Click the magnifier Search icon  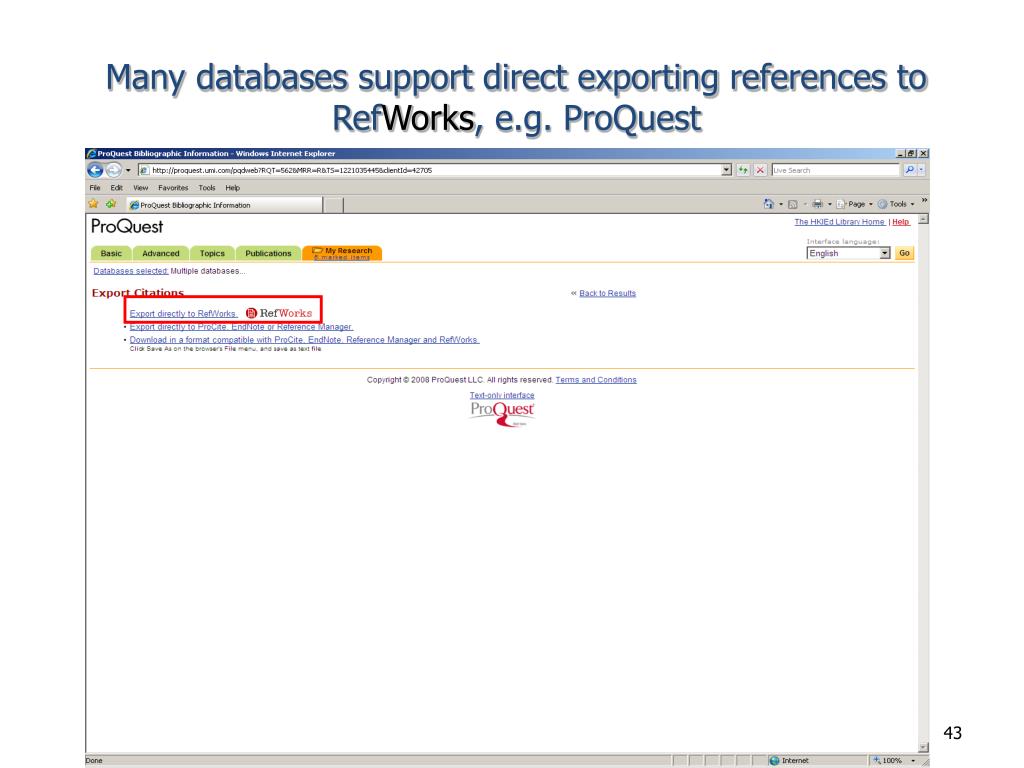909,170
